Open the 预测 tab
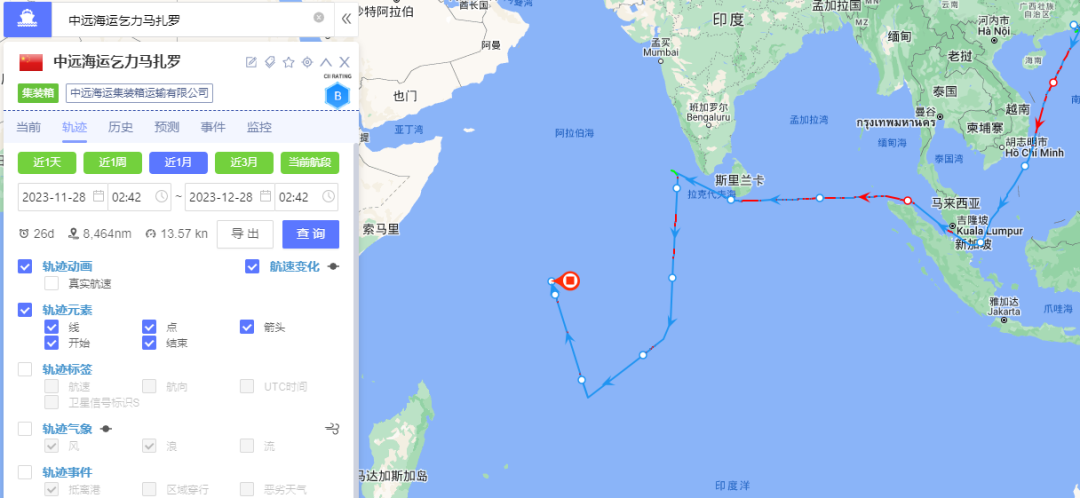 click(167, 127)
